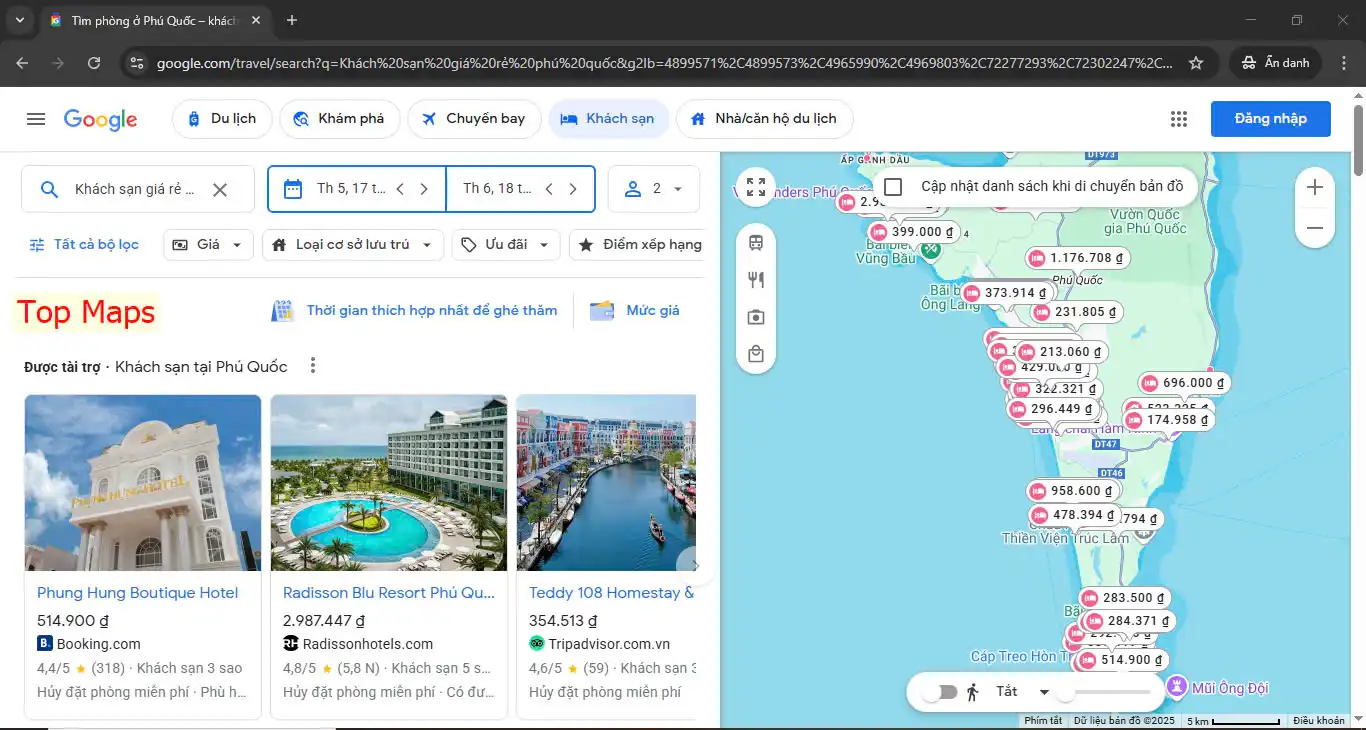1366x730 pixels.
Task: Move check-out date to next day
Action: coord(573,189)
